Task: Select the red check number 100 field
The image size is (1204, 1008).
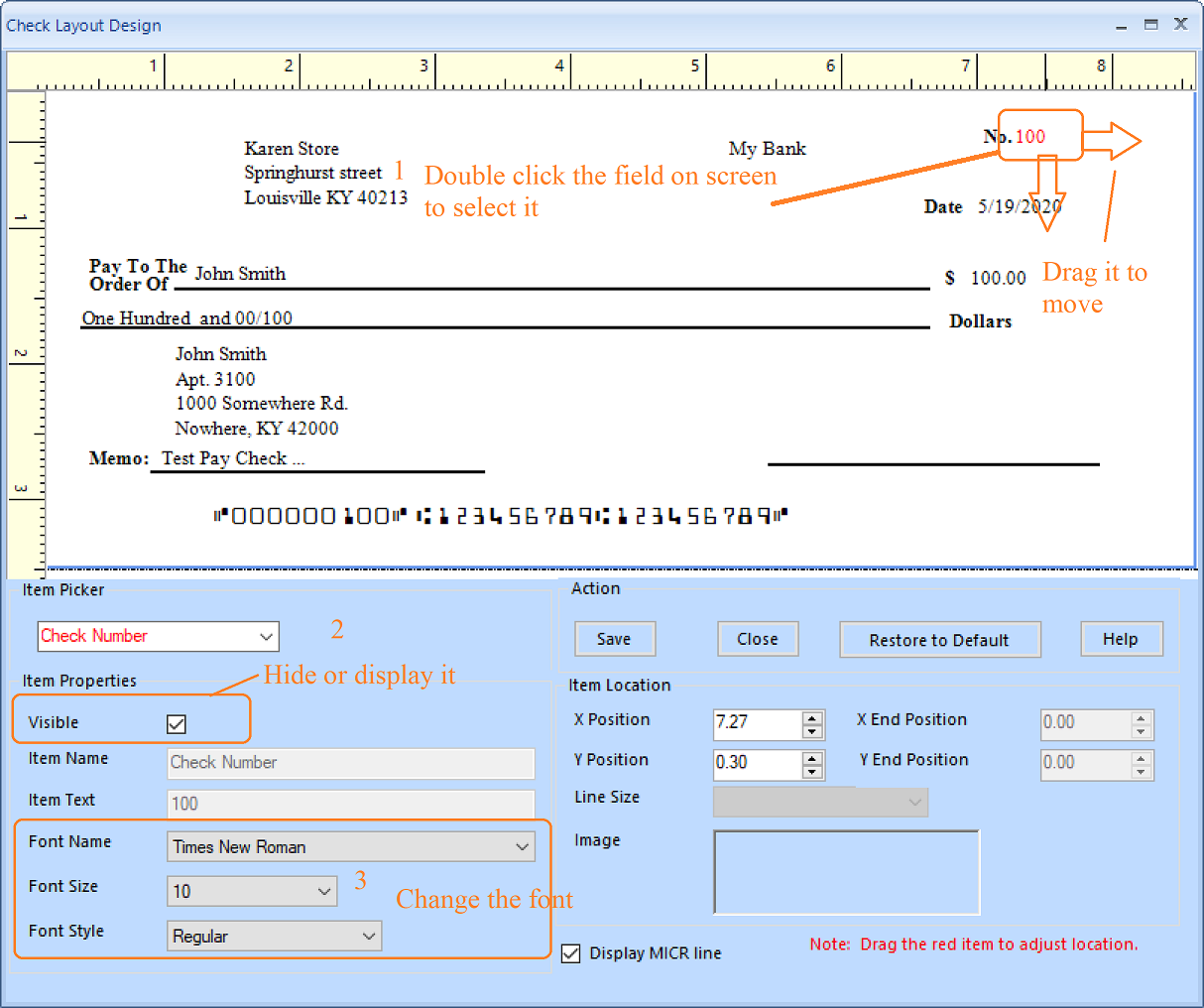Action: [x=1030, y=137]
